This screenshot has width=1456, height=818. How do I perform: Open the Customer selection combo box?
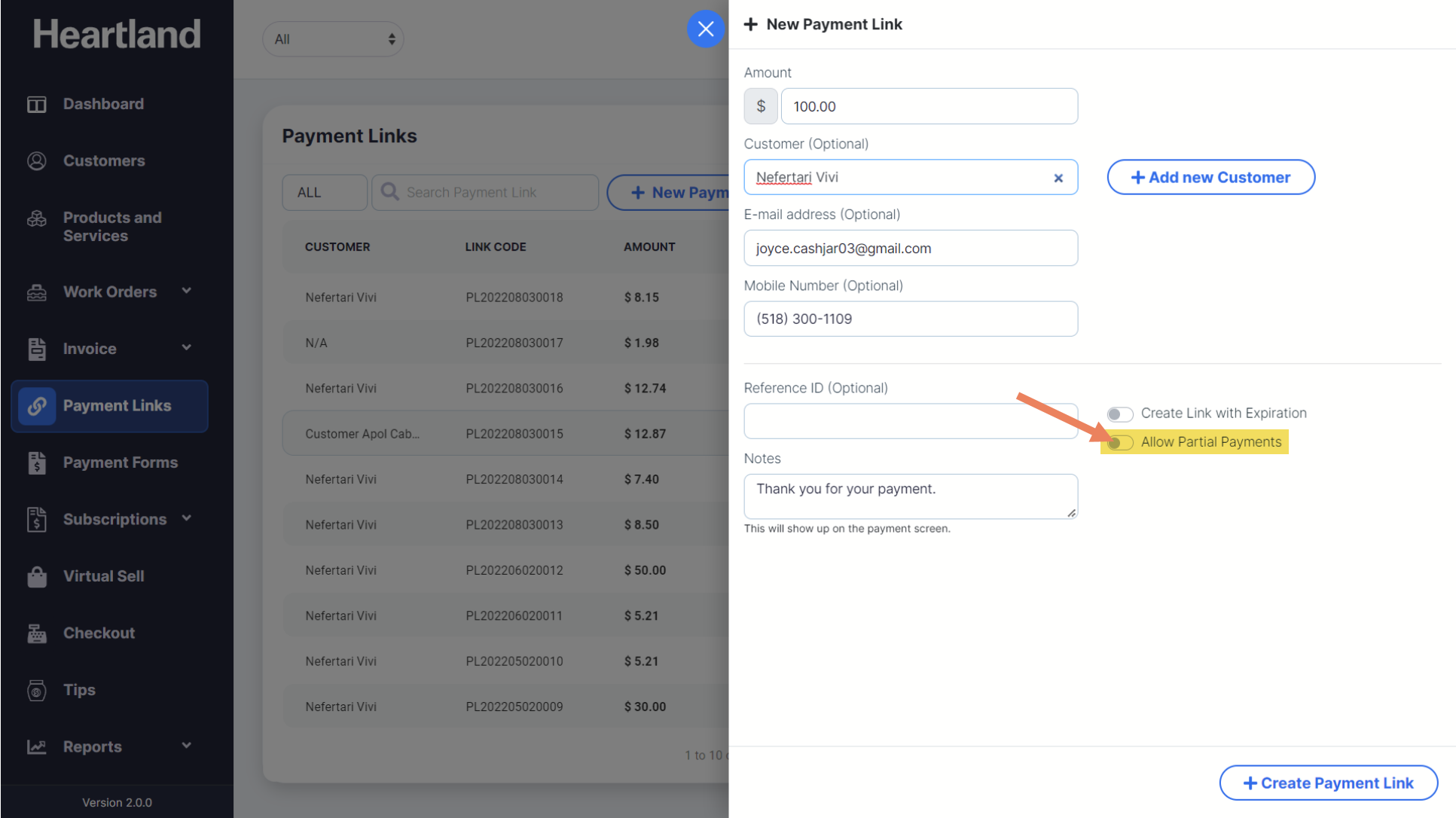click(x=911, y=177)
